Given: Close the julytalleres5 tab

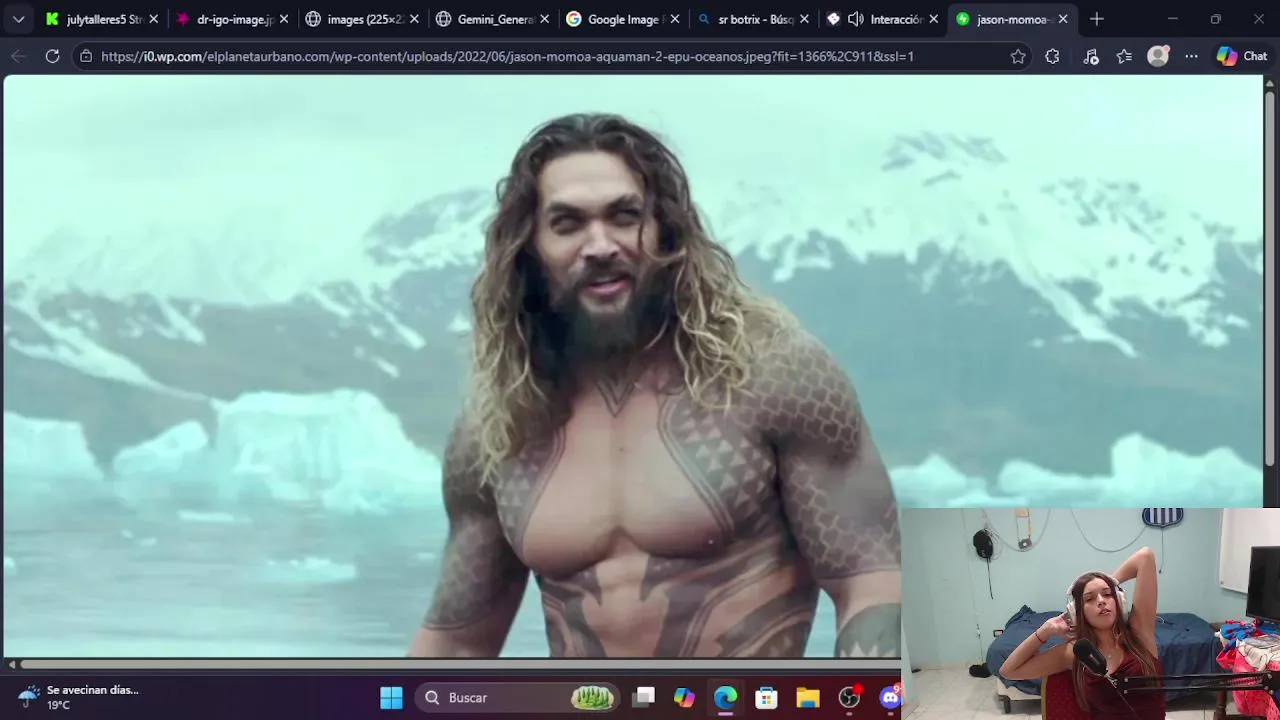Looking at the screenshot, I should [153, 19].
